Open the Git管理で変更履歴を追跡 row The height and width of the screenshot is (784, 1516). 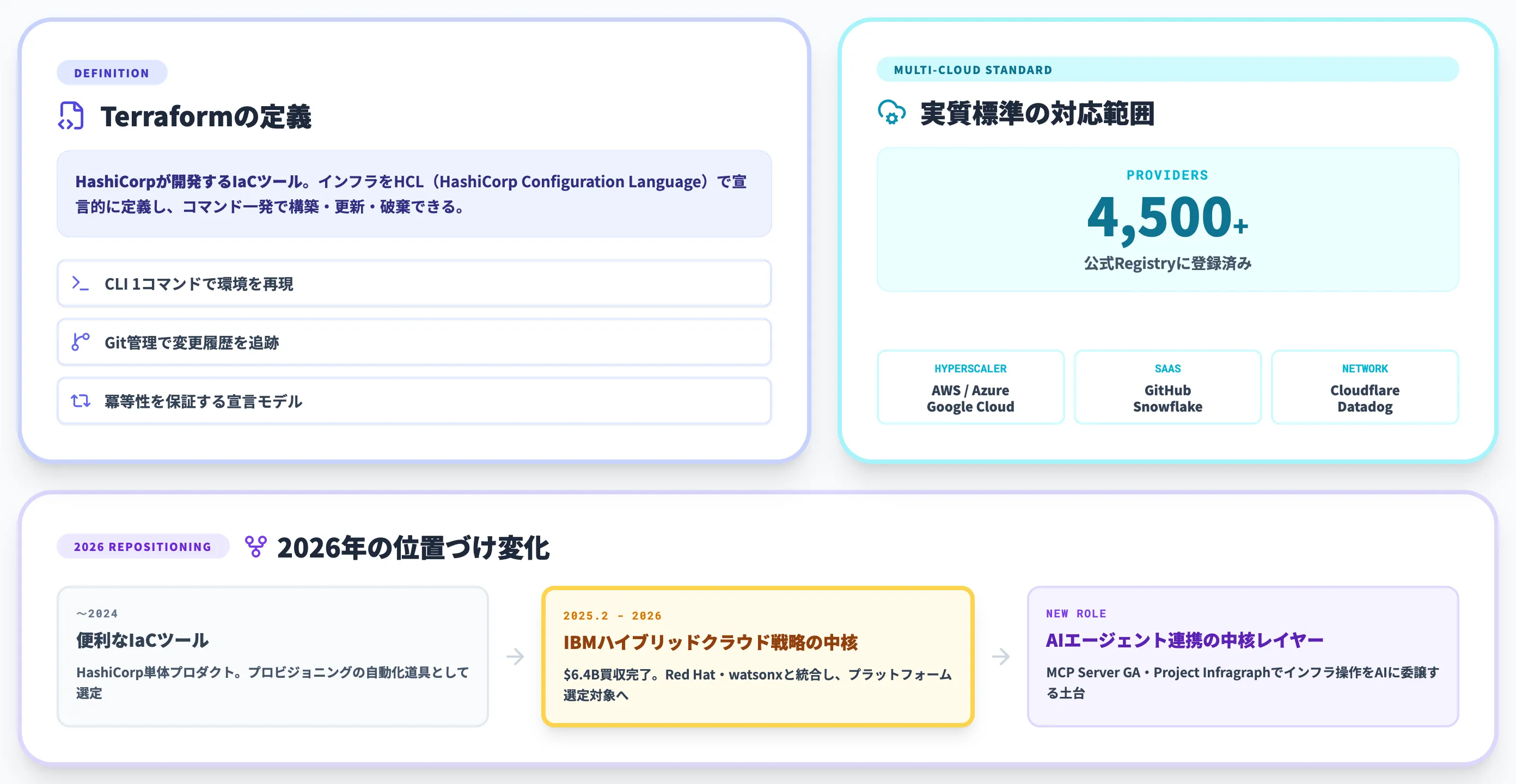414,342
